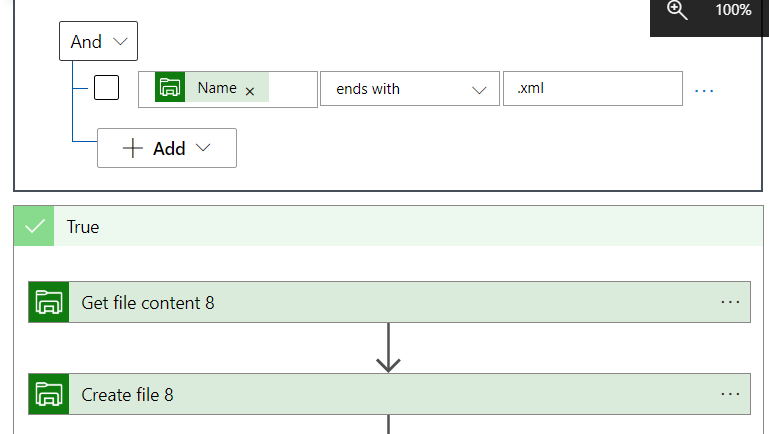The image size is (769, 434).
Task: Expand the Get file content 8 action
Action: coord(389,302)
